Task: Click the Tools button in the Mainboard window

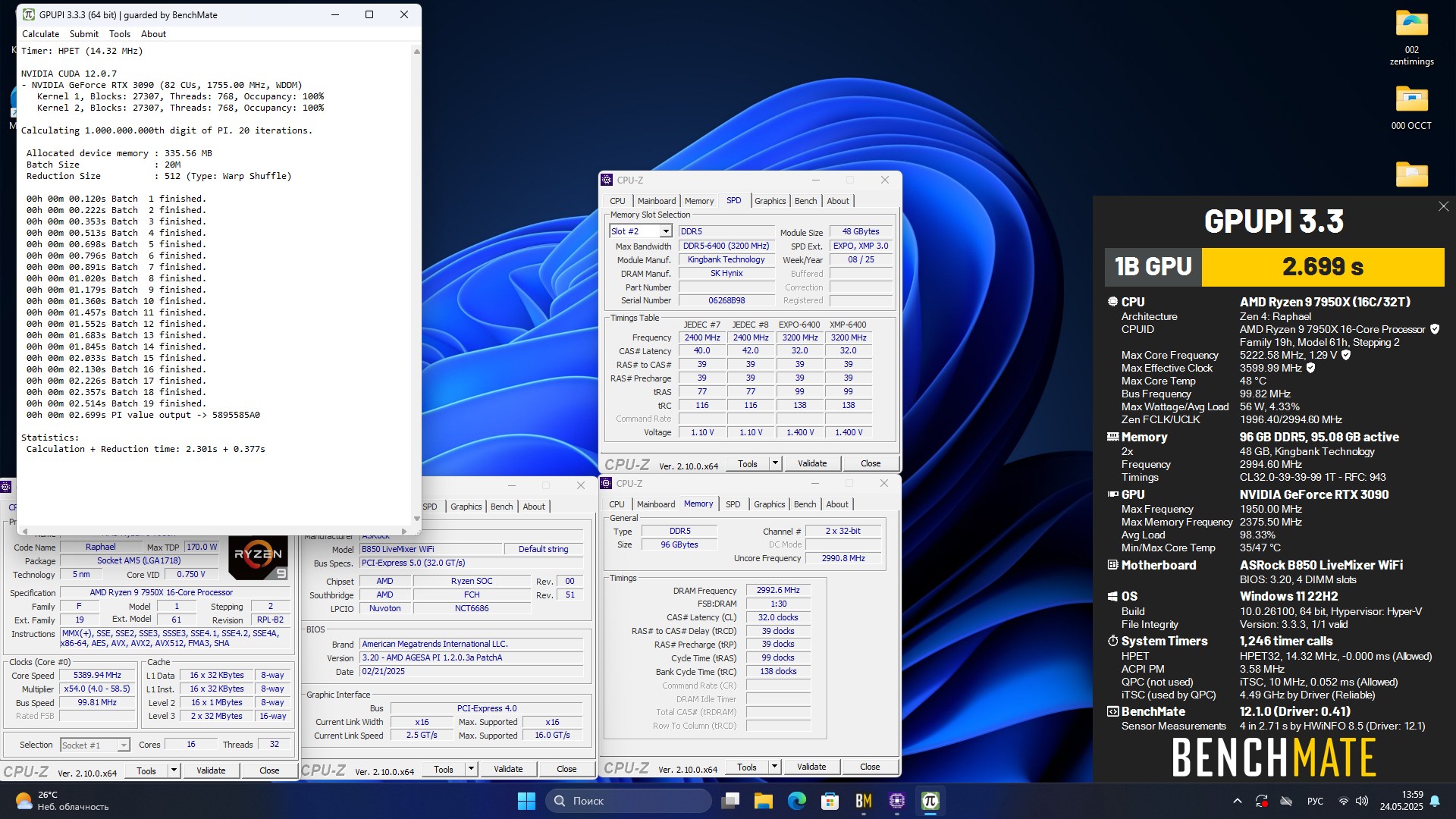Action: coord(444,769)
